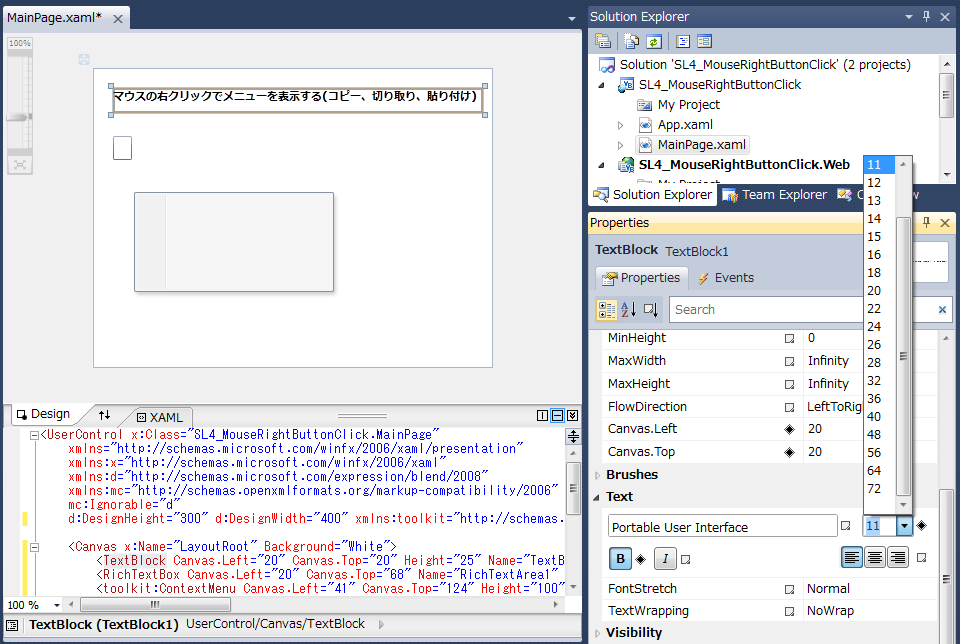Click the MinHeight property marker
Viewport: 960px width, 644px height.
790,339
